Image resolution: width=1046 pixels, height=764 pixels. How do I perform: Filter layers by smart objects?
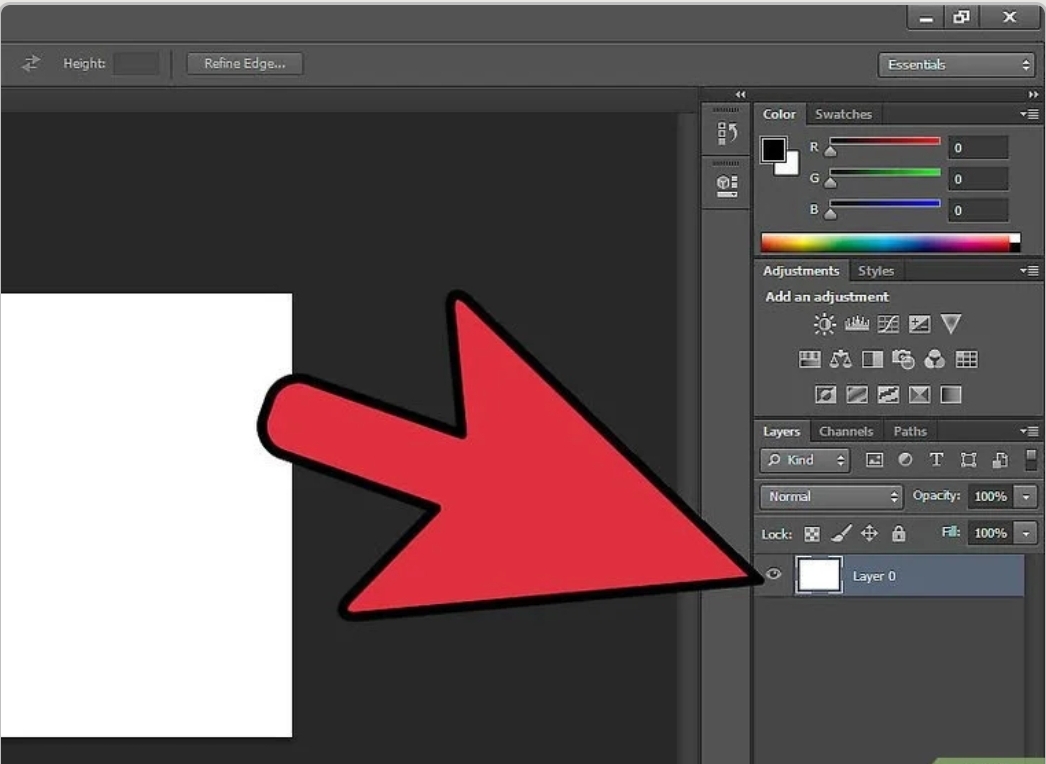point(999,460)
